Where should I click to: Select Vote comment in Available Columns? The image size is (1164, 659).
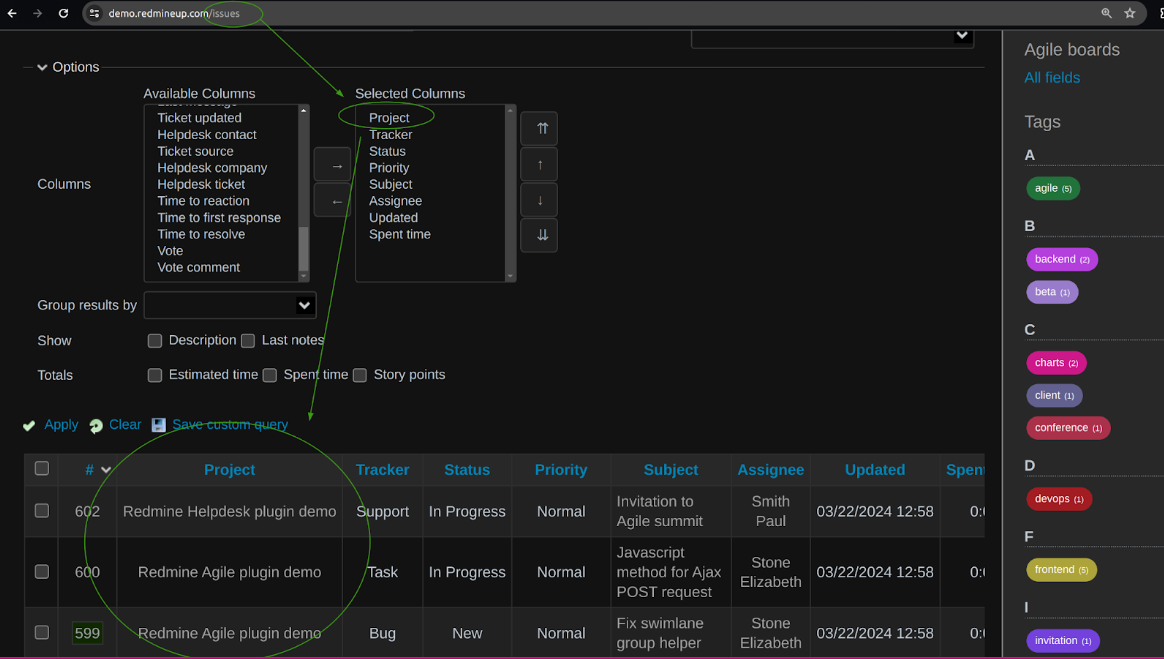tap(198, 268)
